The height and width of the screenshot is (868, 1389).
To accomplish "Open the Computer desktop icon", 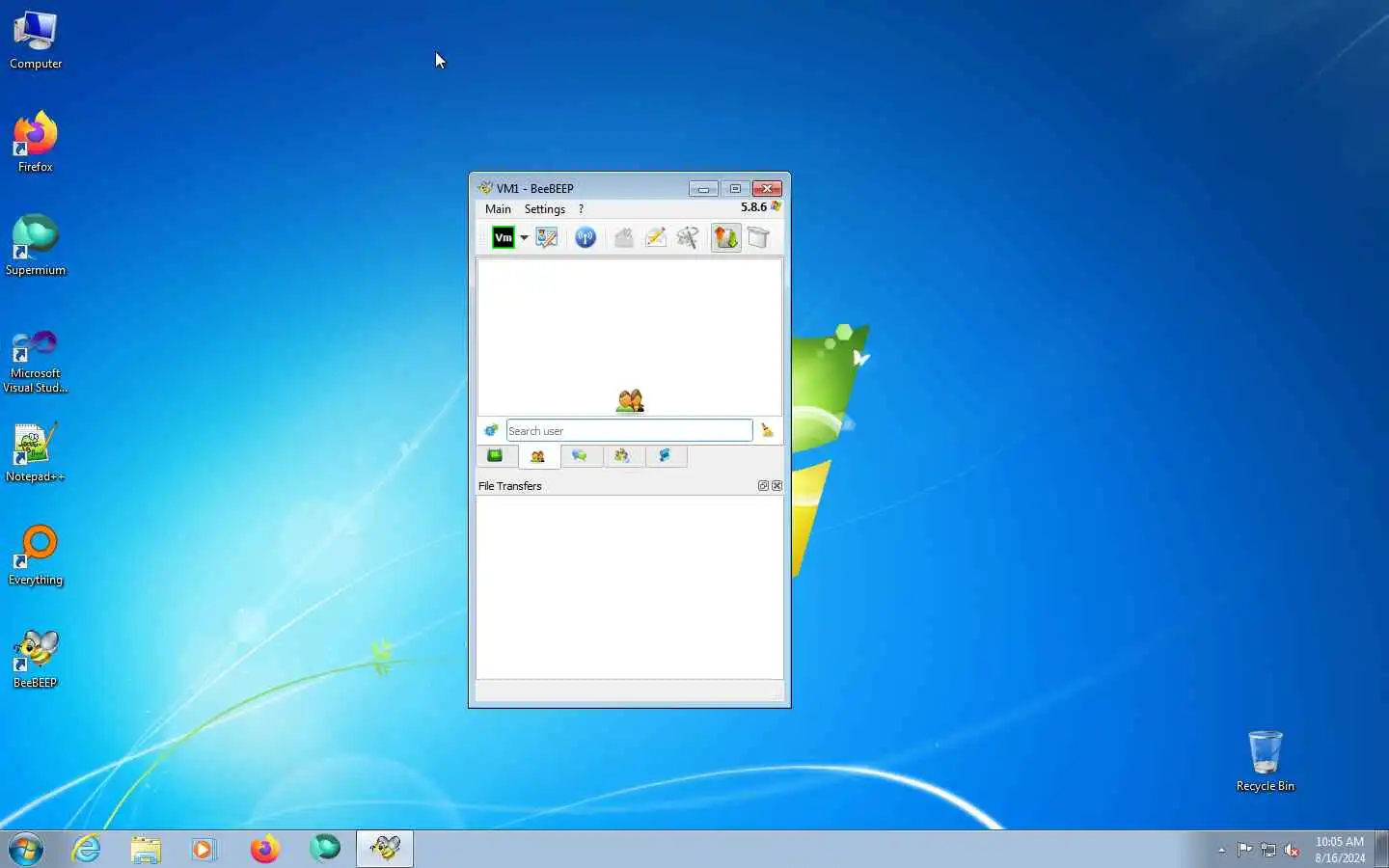I will (36, 41).
